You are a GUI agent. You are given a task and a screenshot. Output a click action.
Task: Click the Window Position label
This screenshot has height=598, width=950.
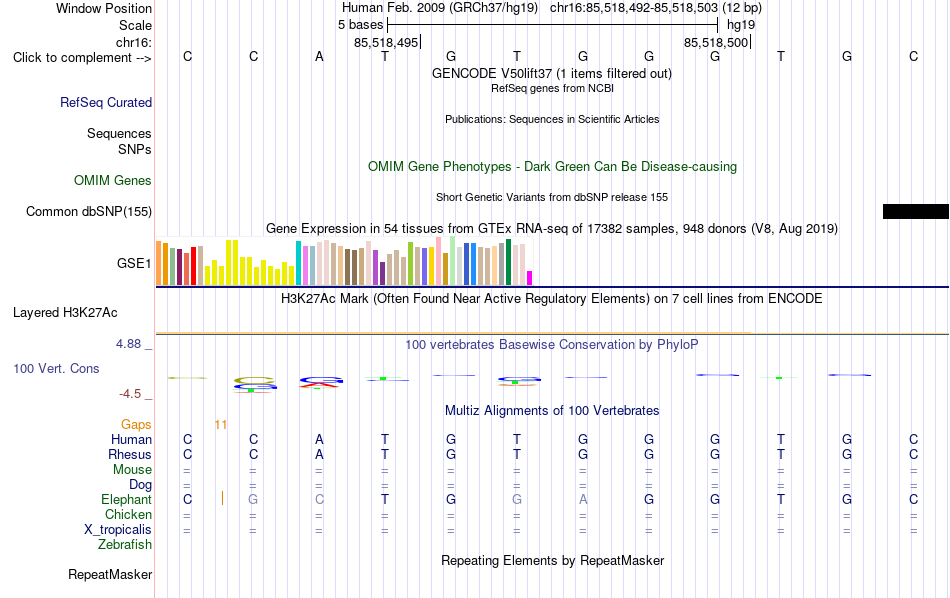[x=104, y=8]
